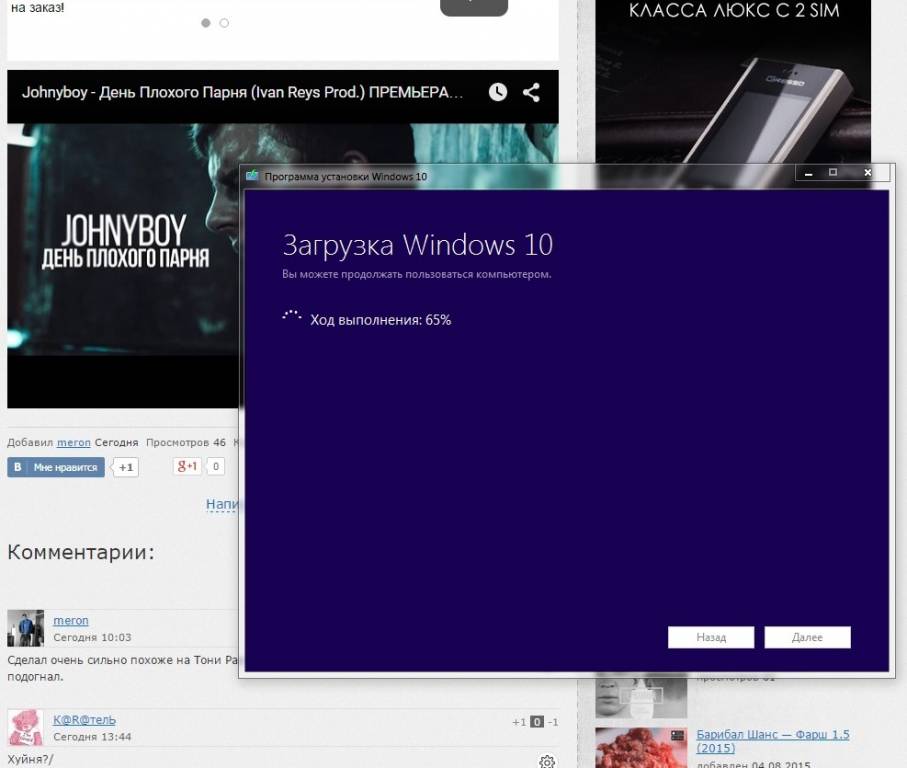Image resolution: width=907 pixels, height=768 pixels.
Task: Open meron profile link under video
Action: click(x=73, y=442)
